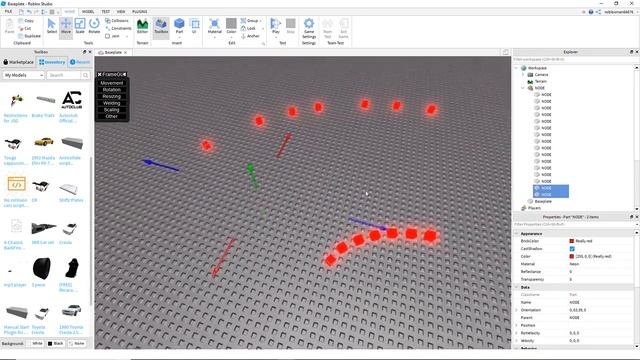Toggle the Anchor button
This screenshot has height=360, width=640.
point(250,36)
